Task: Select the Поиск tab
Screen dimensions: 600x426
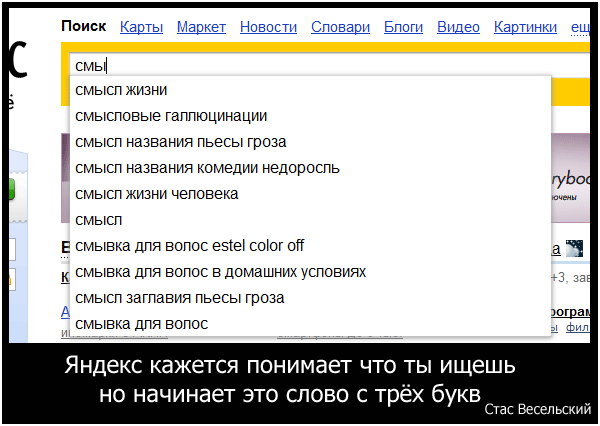Action: pos(83,26)
